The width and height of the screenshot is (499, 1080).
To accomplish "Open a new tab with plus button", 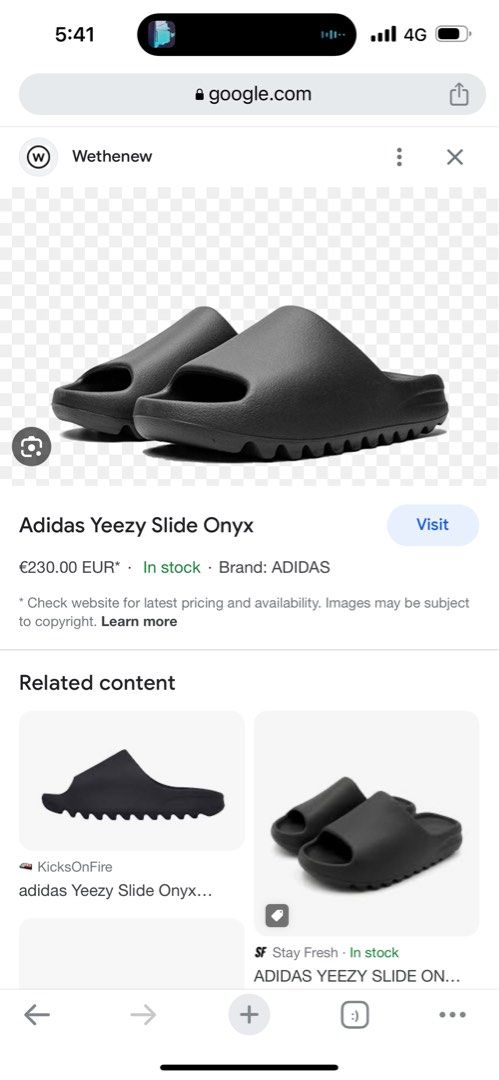I will coord(249,1015).
